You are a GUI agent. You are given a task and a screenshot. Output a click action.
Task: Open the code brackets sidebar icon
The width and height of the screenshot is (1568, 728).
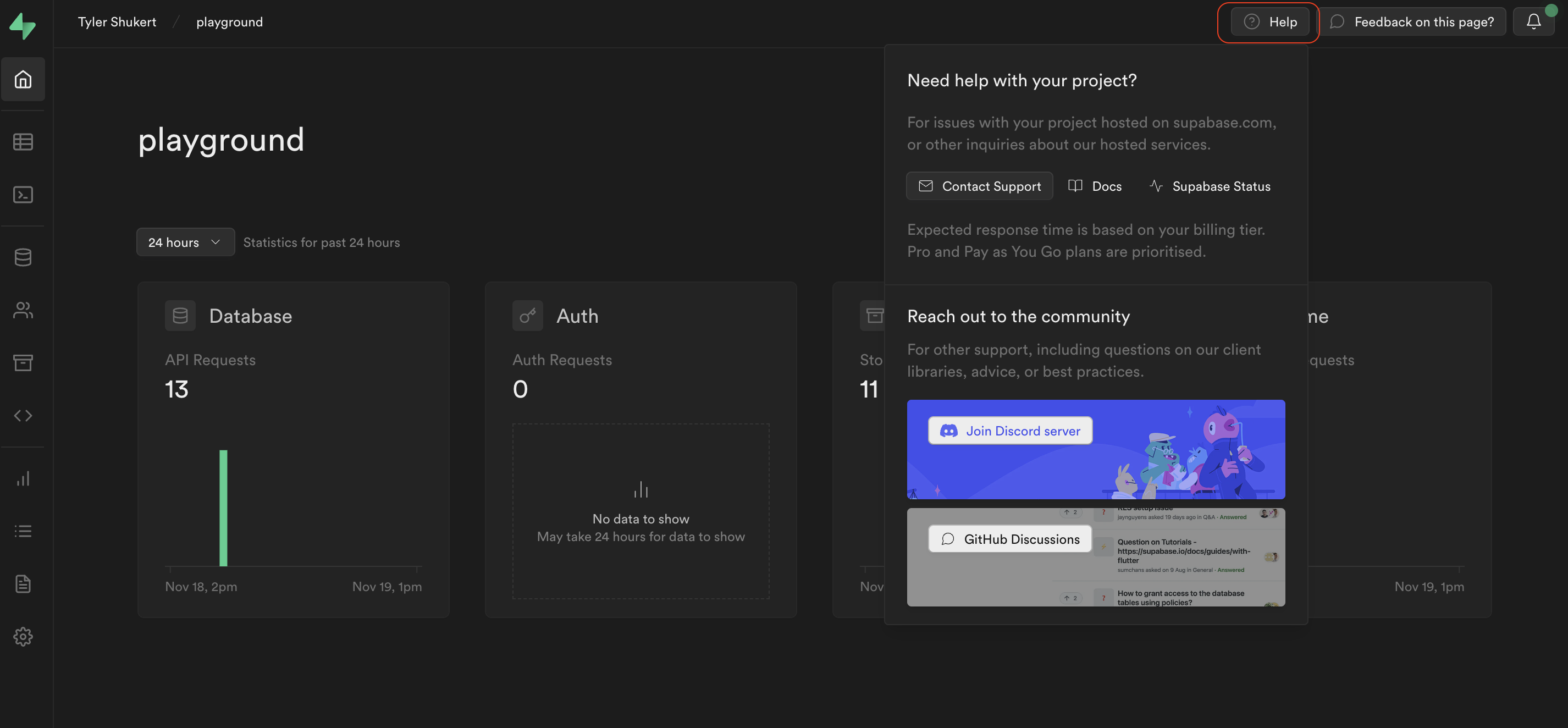pos(23,416)
